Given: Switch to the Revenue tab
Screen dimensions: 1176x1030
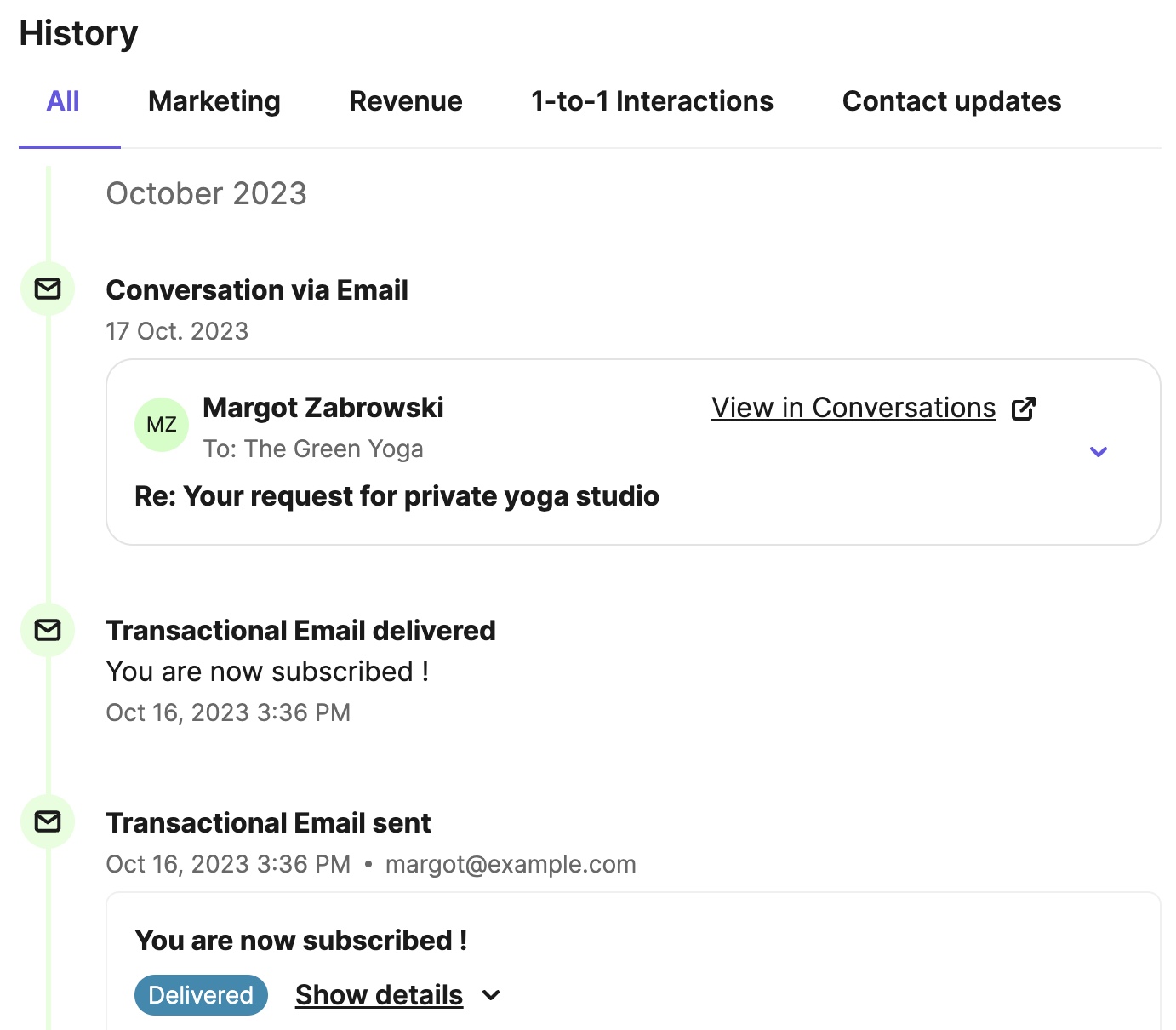Looking at the screenshot, I should click(406, 101).
